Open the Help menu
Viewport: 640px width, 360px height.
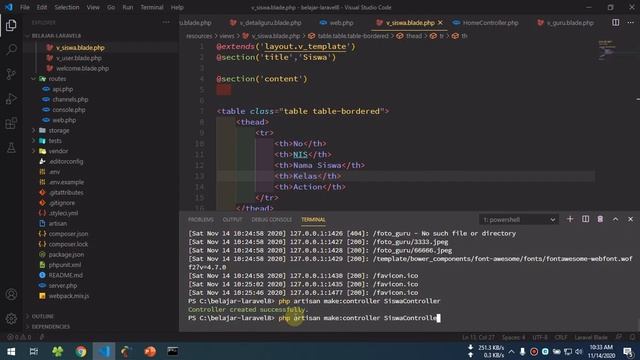177,7
